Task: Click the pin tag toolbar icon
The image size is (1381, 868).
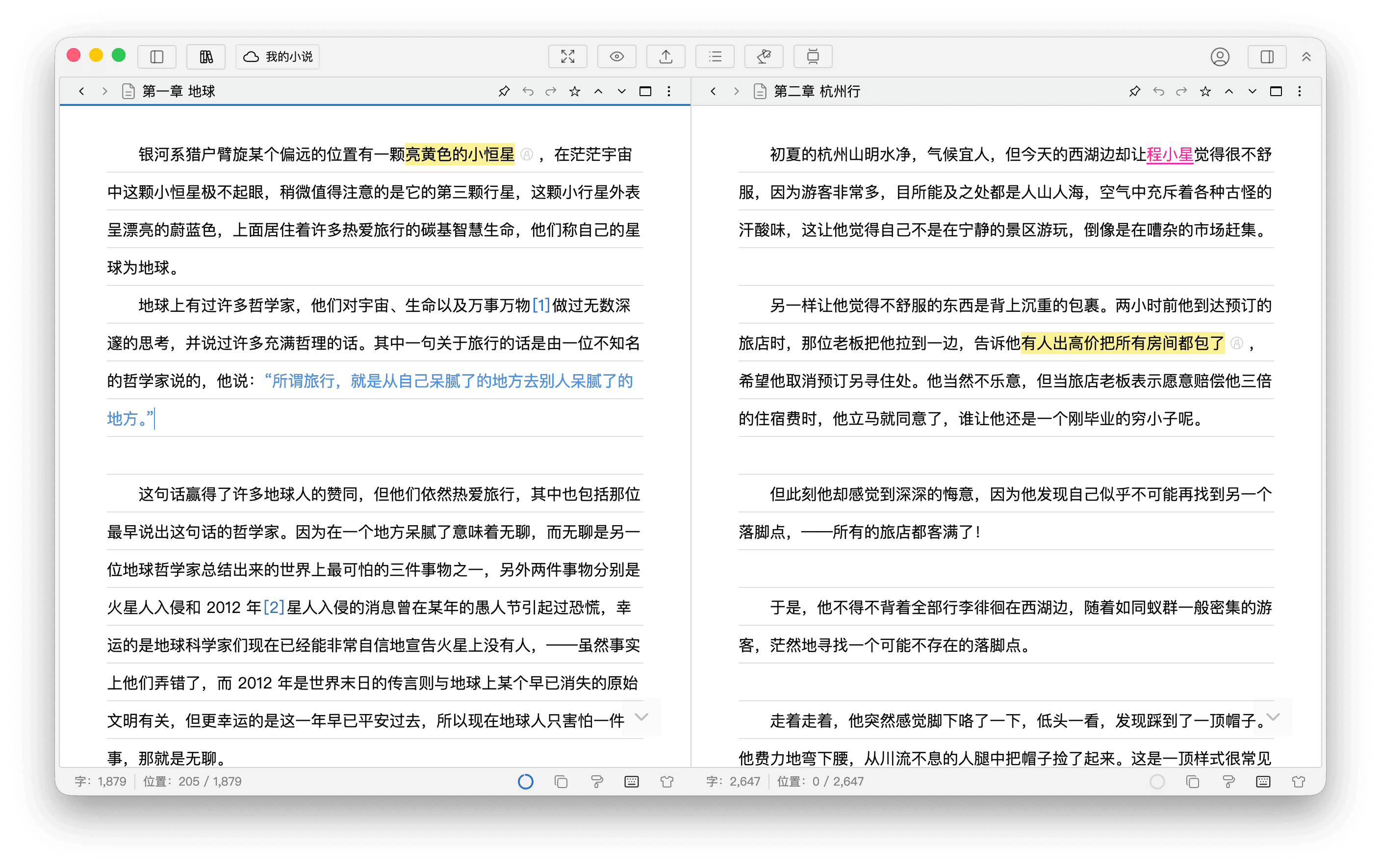Action: 764,56
